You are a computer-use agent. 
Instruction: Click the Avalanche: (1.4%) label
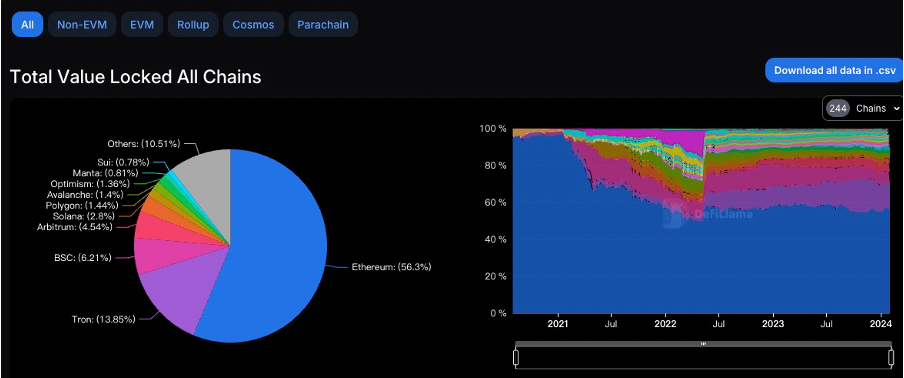click(x=85, y=194)
